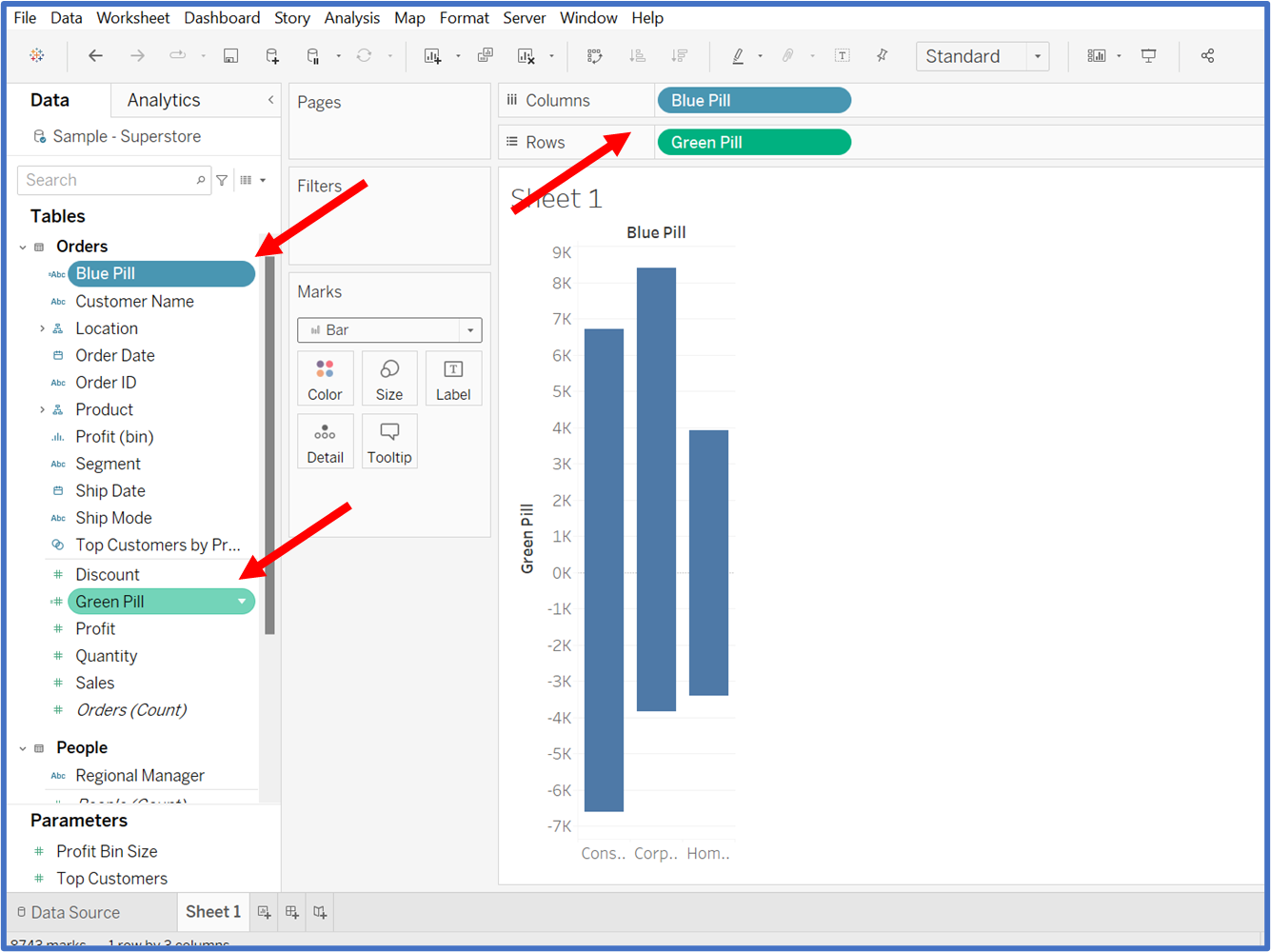
Task: Open the Green Pill field dropdown arrow
Action: point(242,601)
